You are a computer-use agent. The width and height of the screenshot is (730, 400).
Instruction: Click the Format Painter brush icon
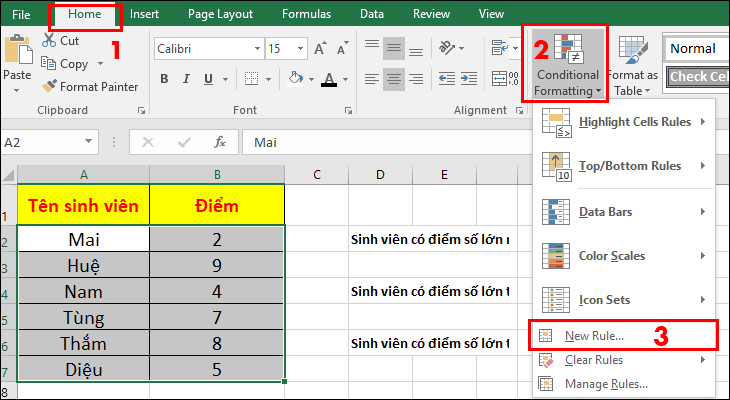(x=47, y=86)
